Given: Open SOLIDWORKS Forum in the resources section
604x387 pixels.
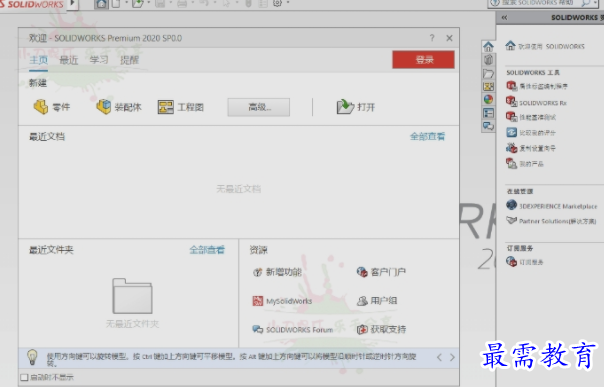Looking at the screenshot, I should click(292, 330).
